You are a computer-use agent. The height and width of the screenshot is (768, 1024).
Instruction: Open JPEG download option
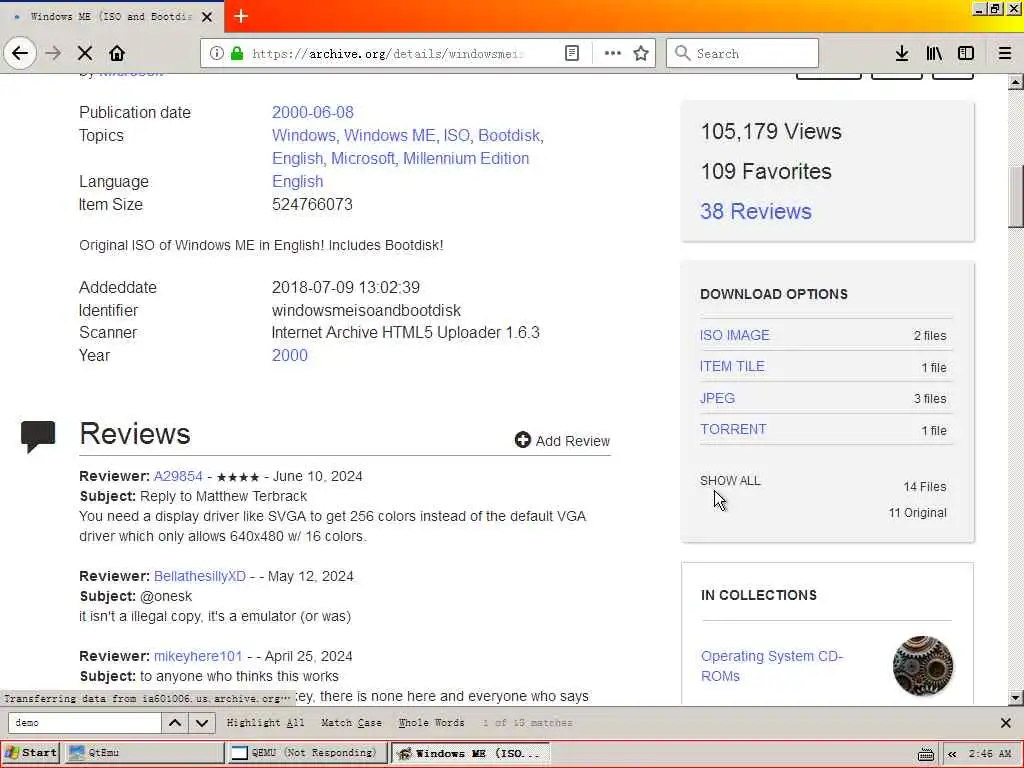[x=717, y=398]
